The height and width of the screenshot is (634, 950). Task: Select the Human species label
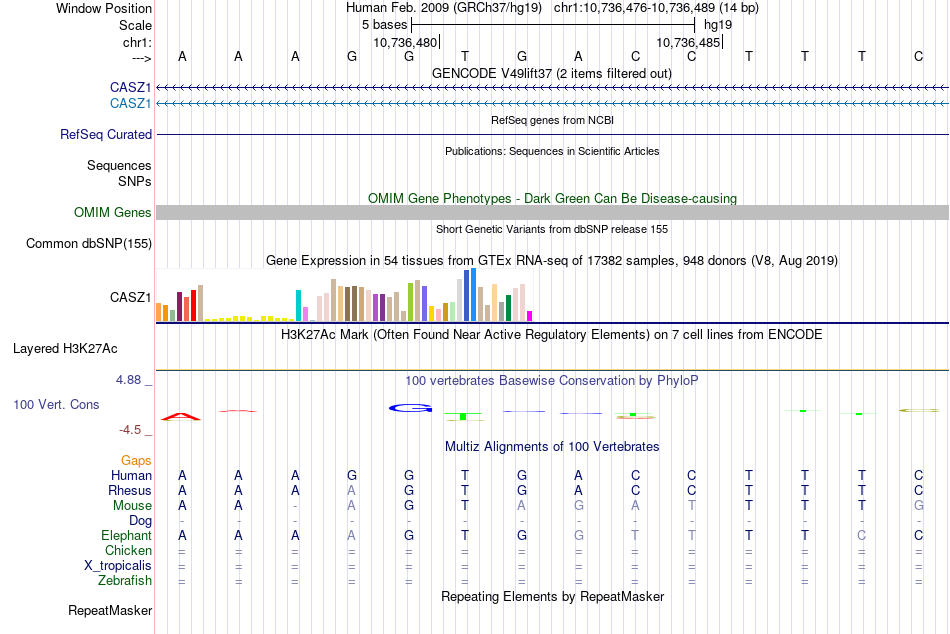131,475
